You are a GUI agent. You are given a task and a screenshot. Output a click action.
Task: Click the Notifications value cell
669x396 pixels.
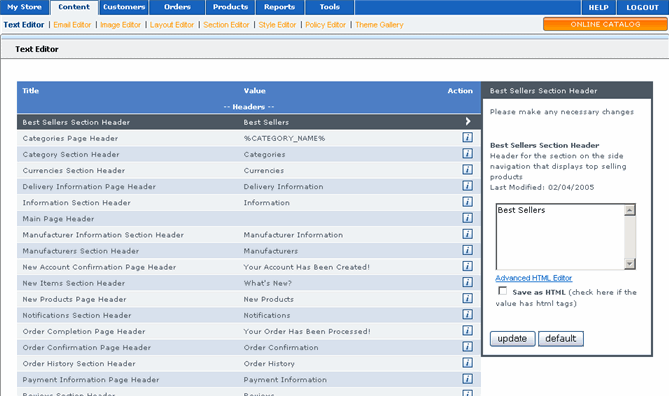tap(267, 315)
